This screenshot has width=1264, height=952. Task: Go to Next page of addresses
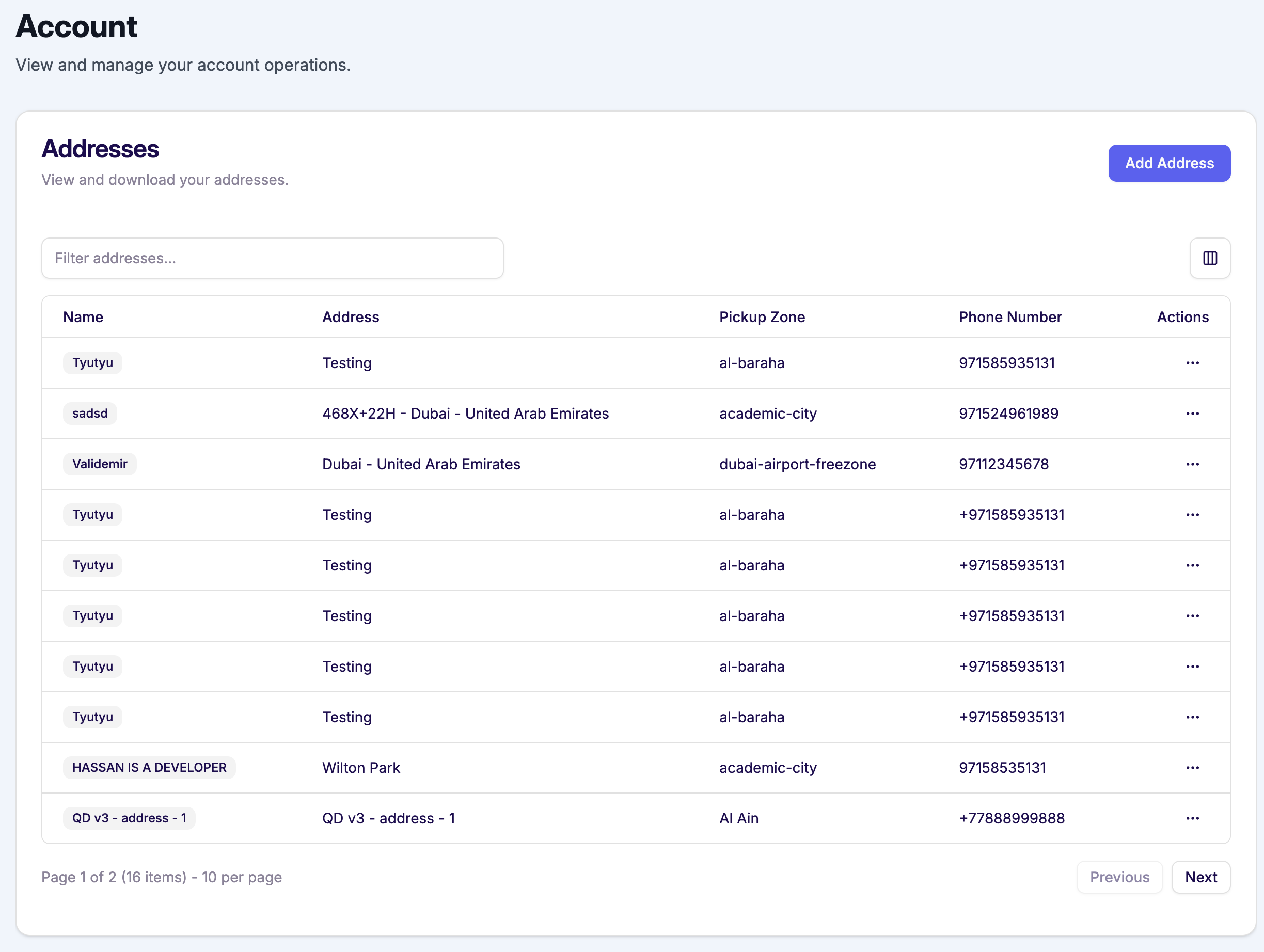(1200, 877)
